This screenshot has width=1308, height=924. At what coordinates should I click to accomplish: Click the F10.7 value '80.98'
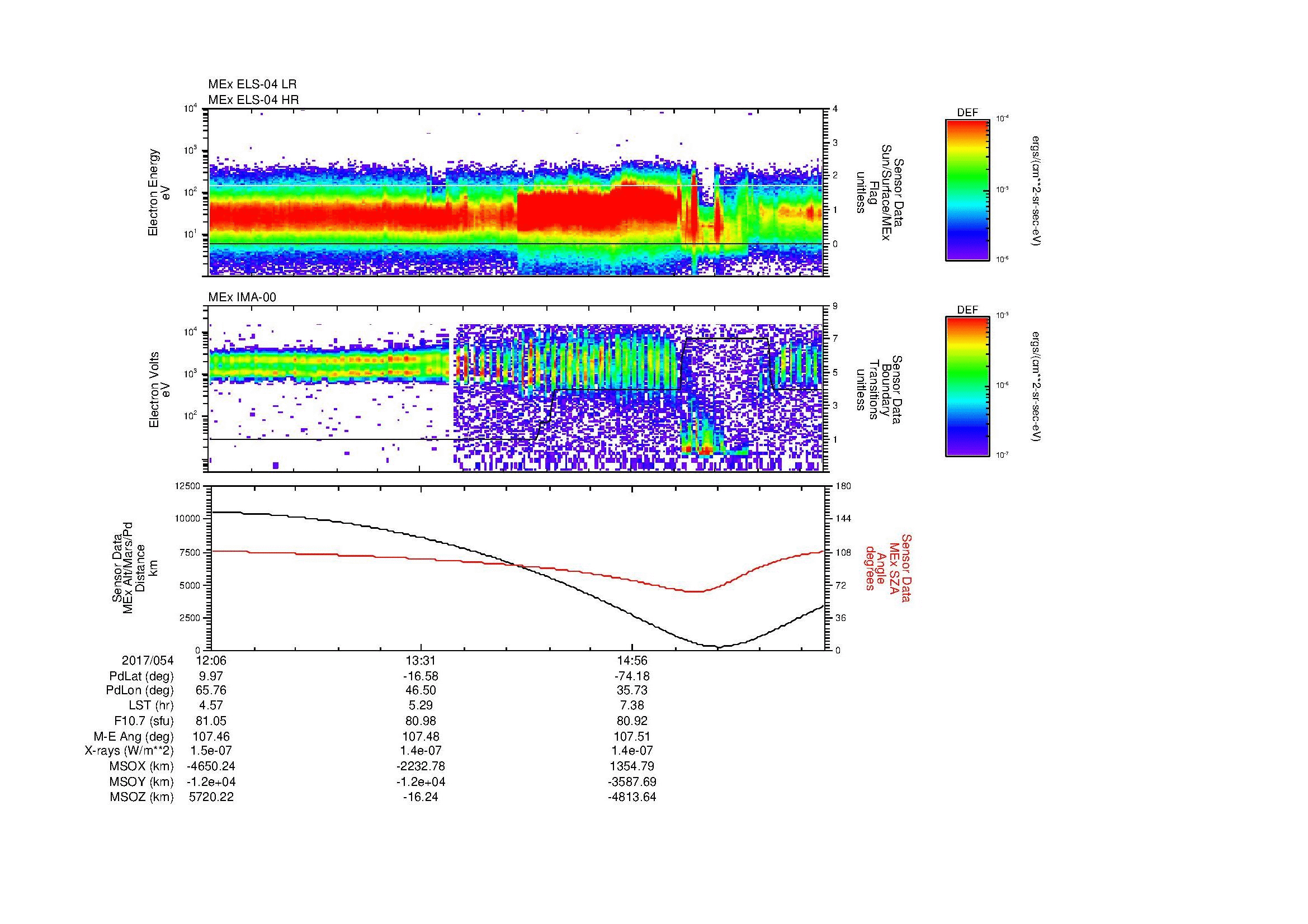[x=422, y=721]
